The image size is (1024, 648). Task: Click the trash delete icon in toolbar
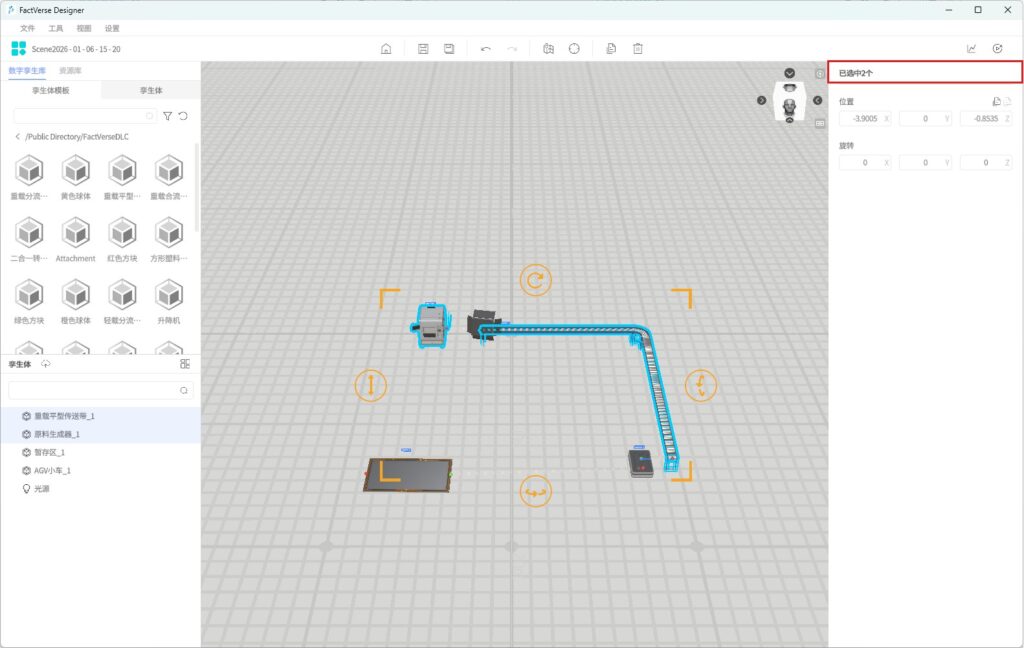[637, 49]
